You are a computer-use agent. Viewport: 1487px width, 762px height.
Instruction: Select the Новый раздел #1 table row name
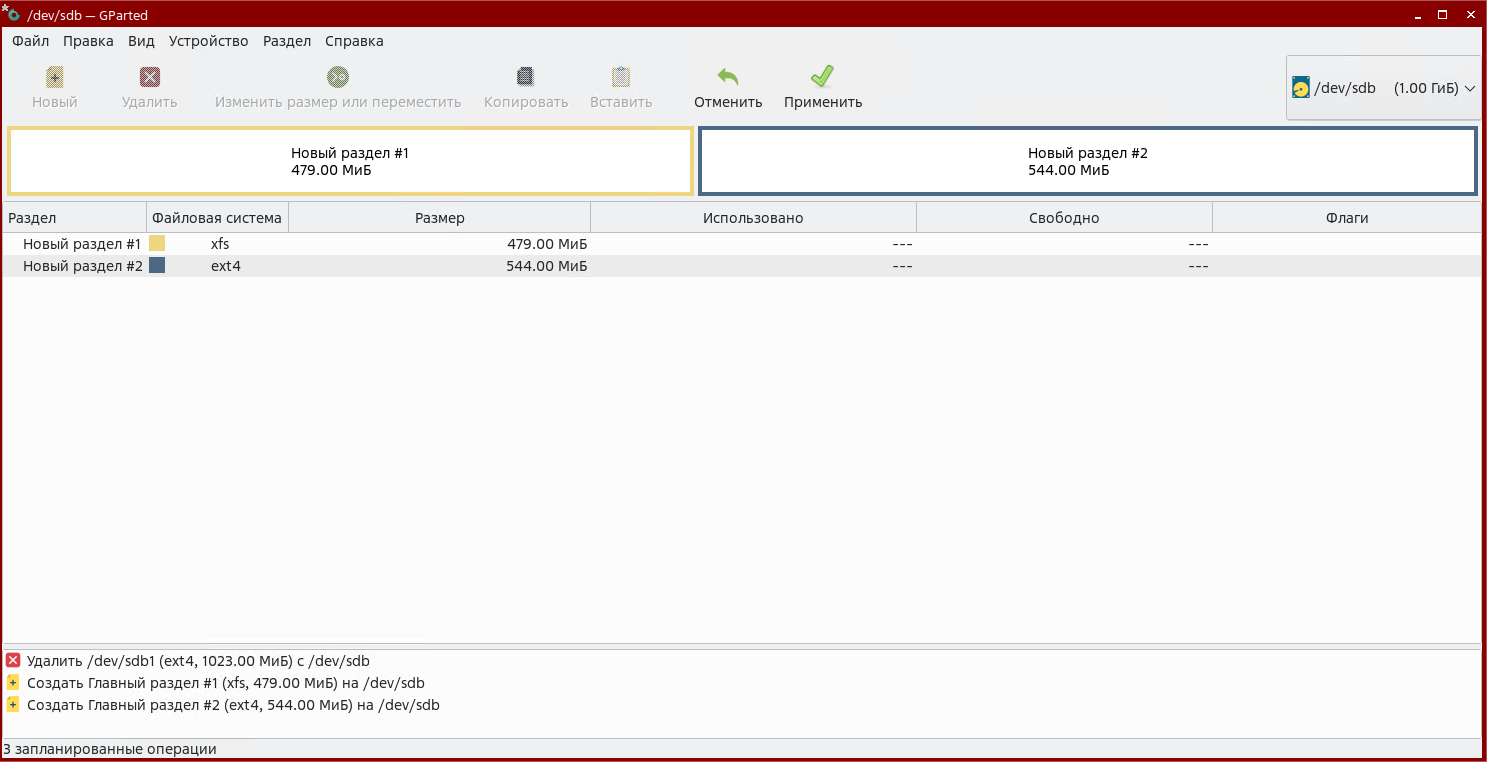82,244
